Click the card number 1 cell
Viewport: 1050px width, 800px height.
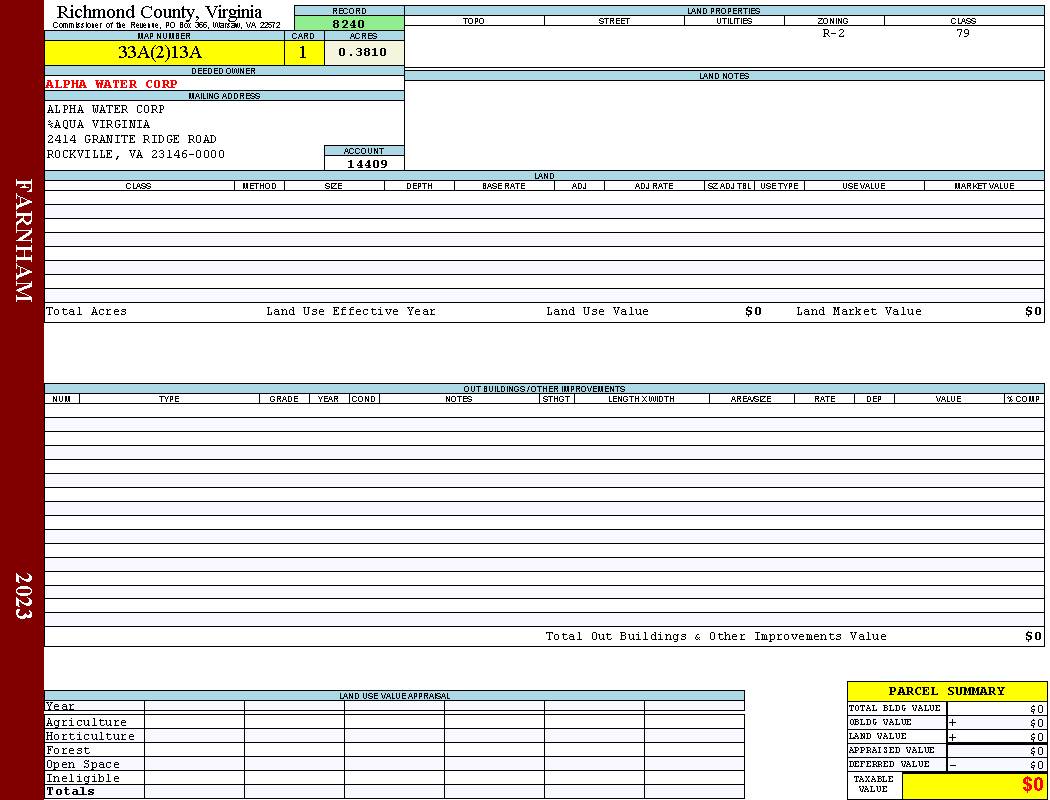(x=304, y=52)
